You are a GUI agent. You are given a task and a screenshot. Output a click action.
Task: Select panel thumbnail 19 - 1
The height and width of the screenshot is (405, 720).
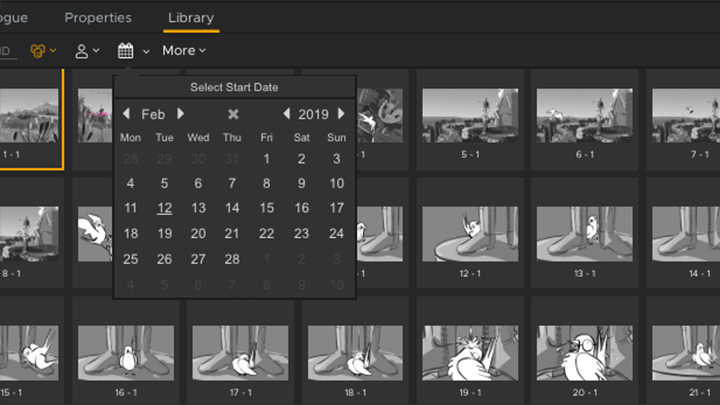tap(469, 353)
